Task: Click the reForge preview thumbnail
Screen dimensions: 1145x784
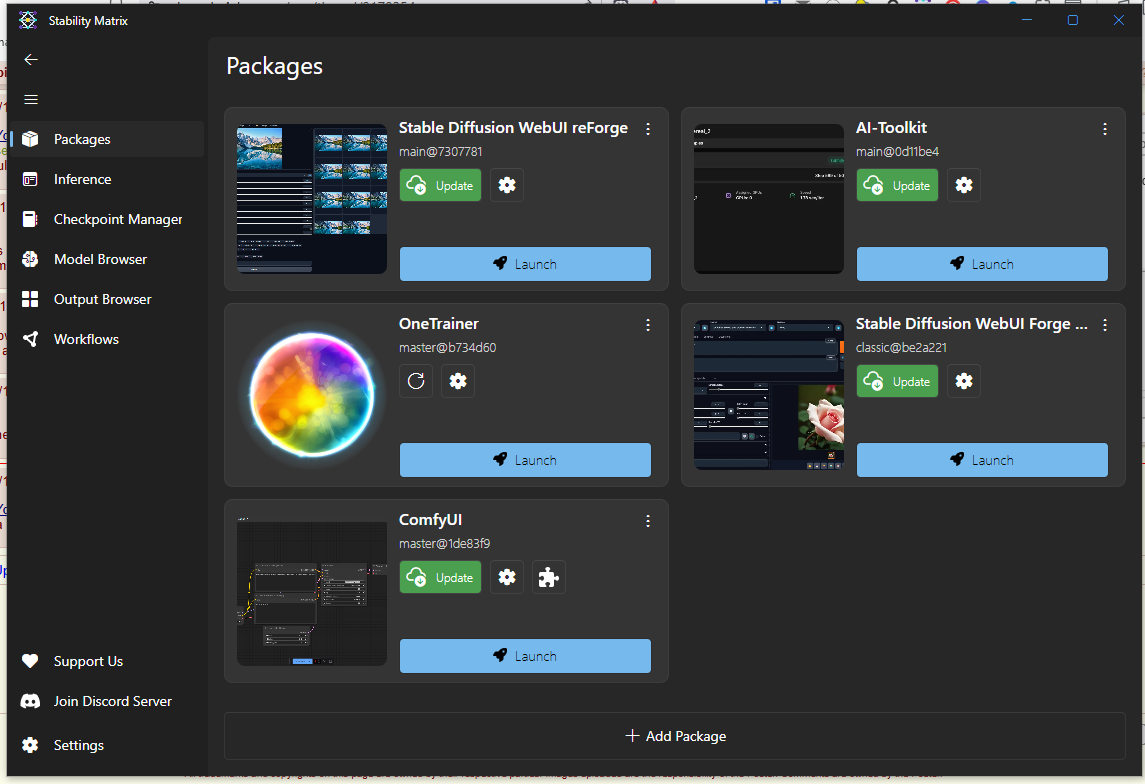Action: coord(312,199)
